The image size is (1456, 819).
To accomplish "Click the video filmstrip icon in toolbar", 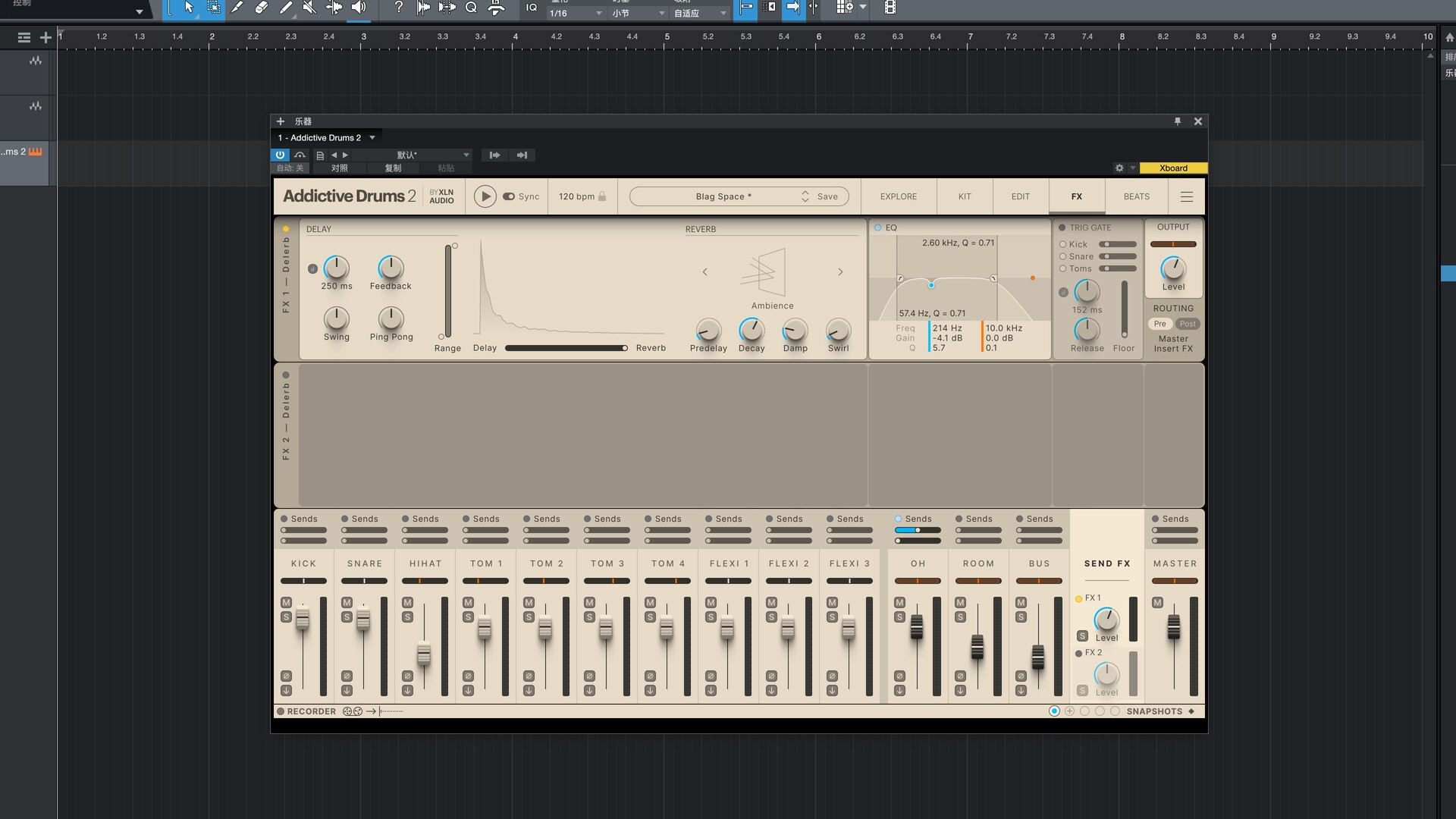I will tap(890, 8).
